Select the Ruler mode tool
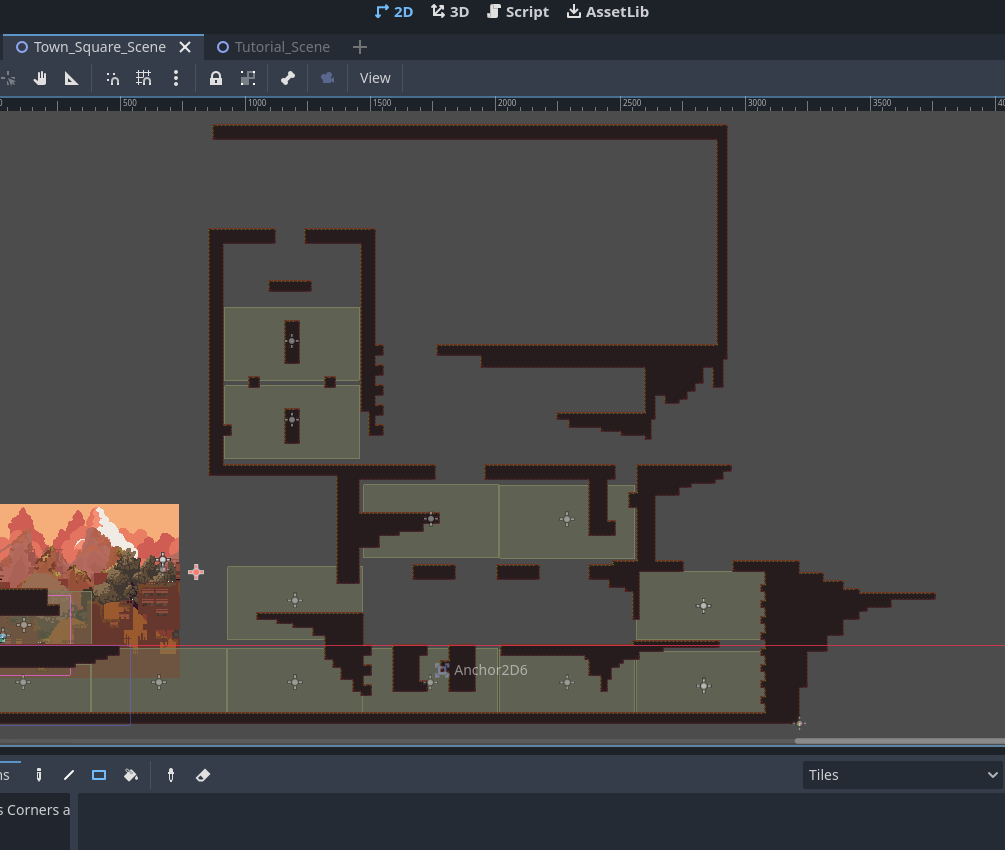 click(x=71, y=78)
